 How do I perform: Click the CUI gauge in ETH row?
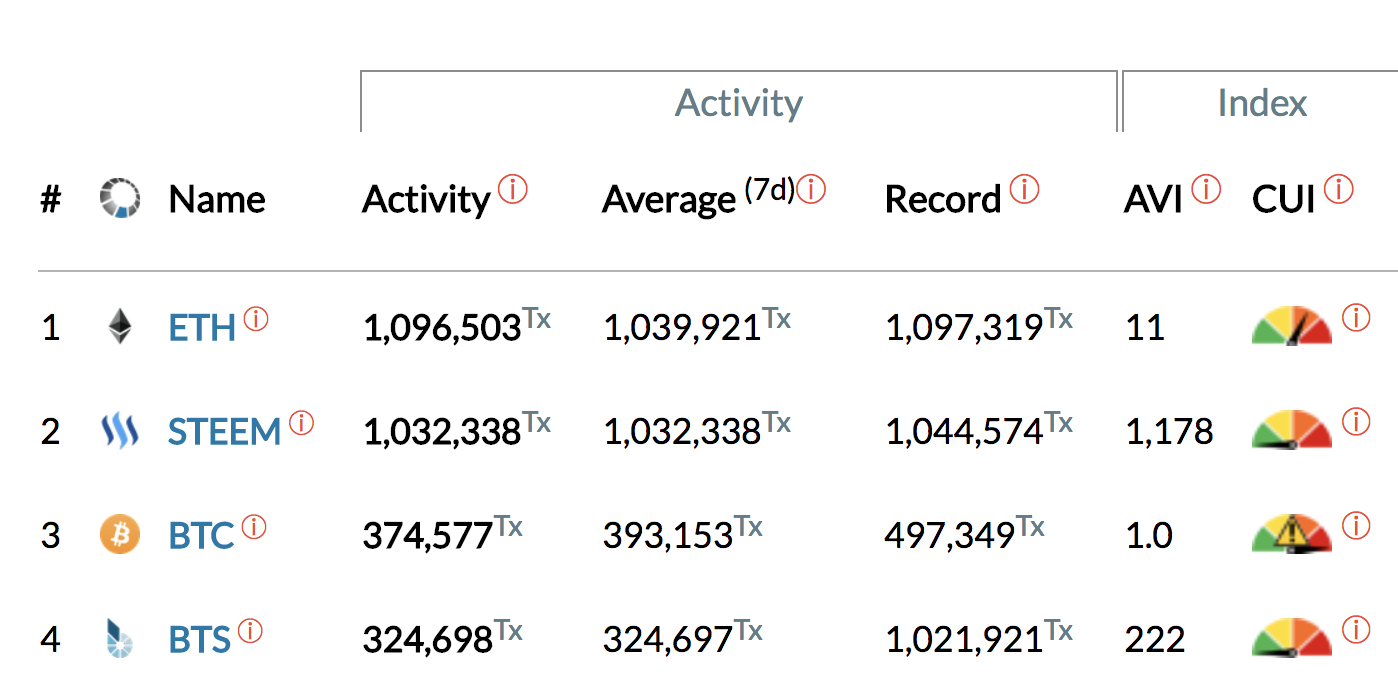pyautogui.click(x=1292, y=326)
